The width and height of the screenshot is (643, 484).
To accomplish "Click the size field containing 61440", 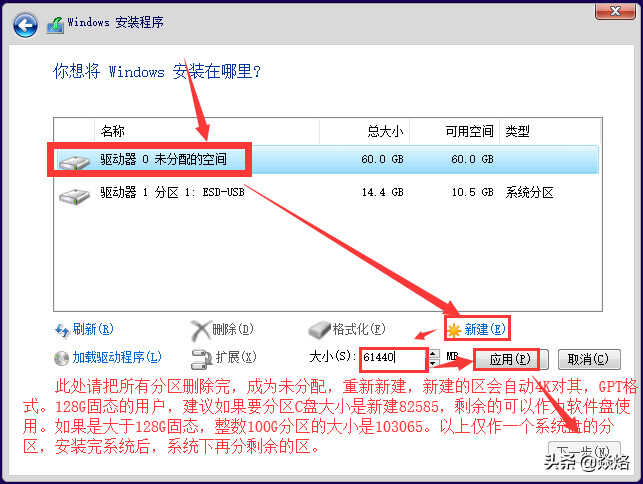I will (x=393, y=358).
